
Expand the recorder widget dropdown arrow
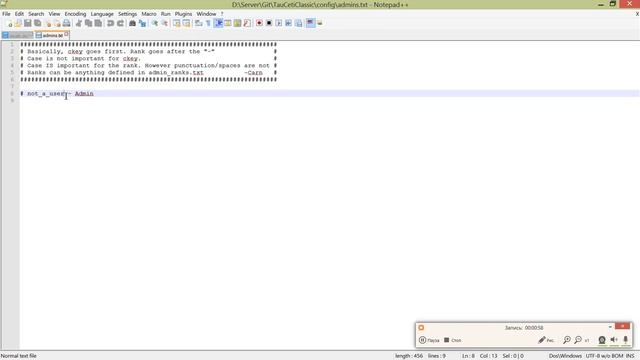click(610, 327)
